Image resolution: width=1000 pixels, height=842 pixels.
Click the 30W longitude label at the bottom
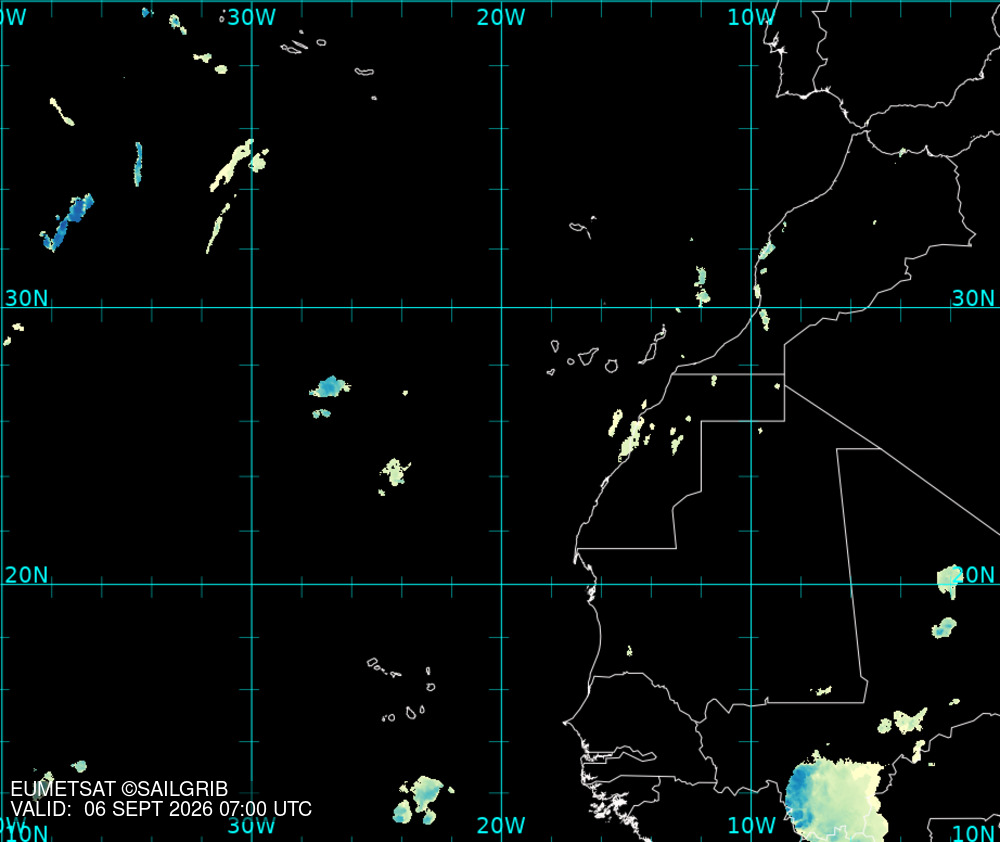click(x=251, y=825)
